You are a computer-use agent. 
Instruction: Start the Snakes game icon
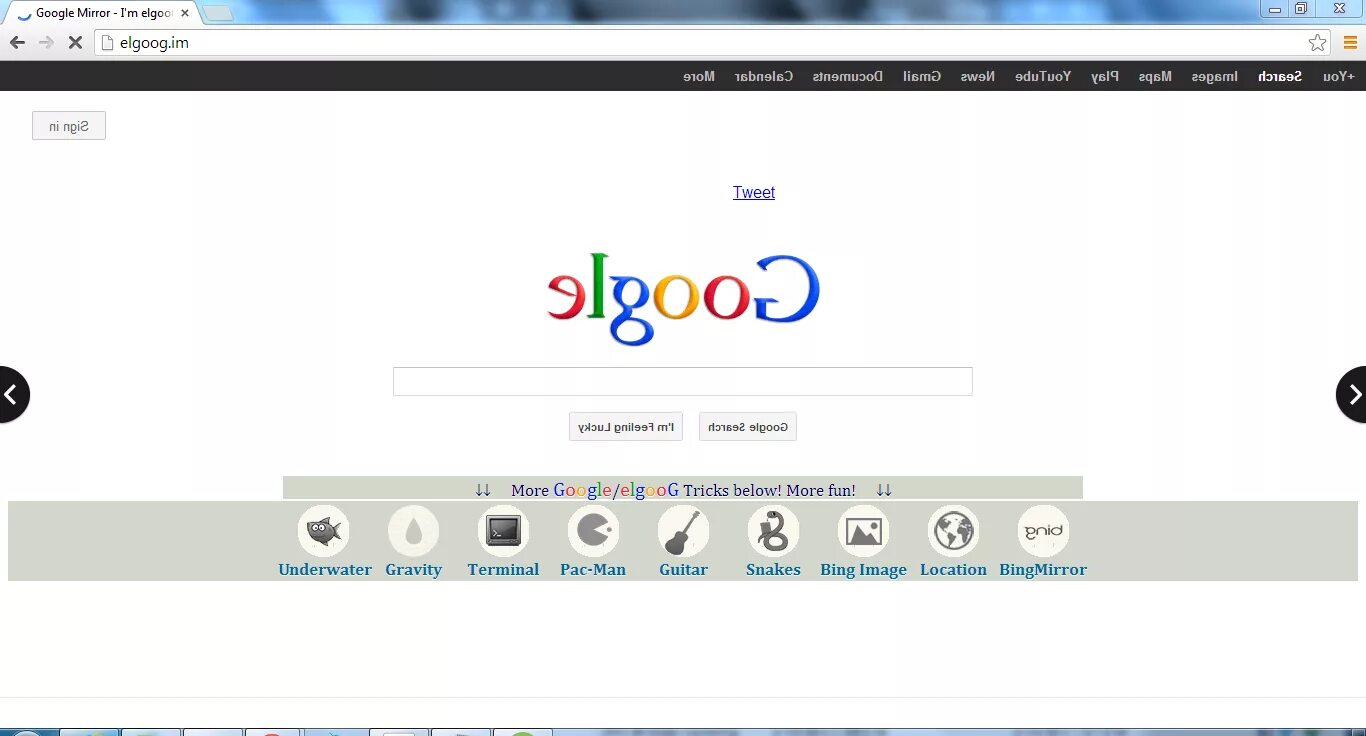[x=773, y=531]
